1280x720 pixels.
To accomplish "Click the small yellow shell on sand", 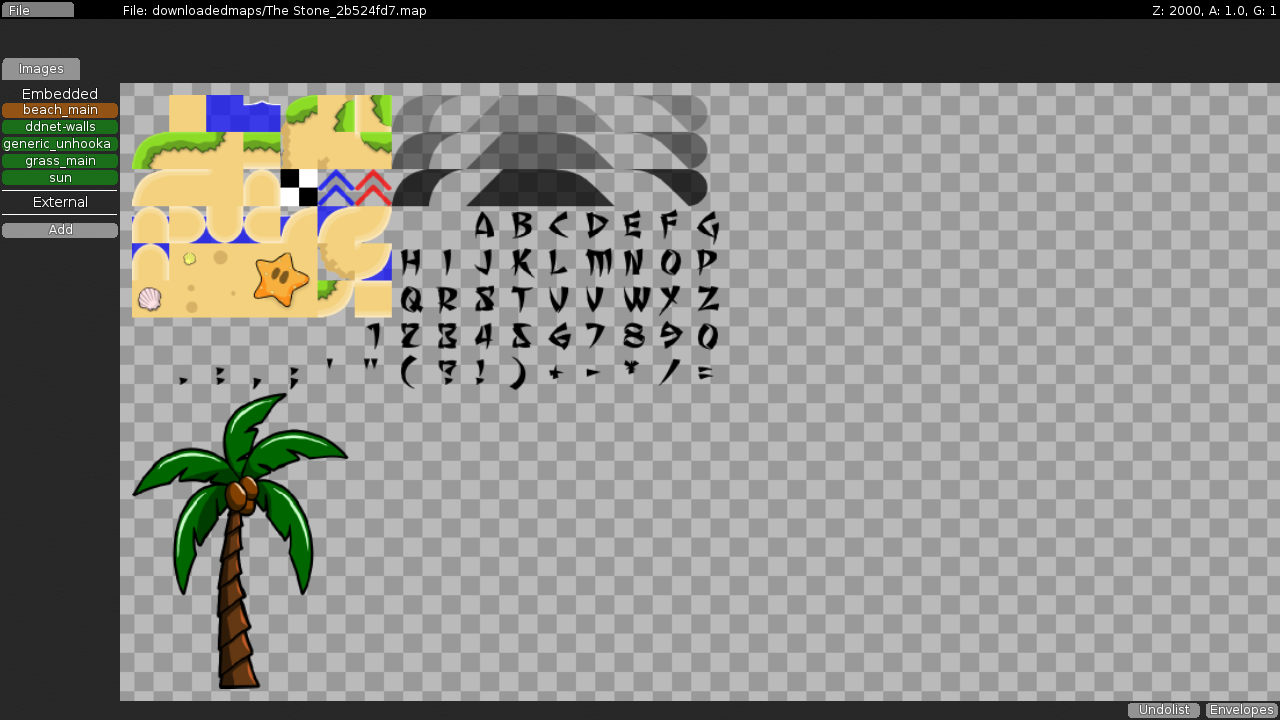I will [189, 259].
